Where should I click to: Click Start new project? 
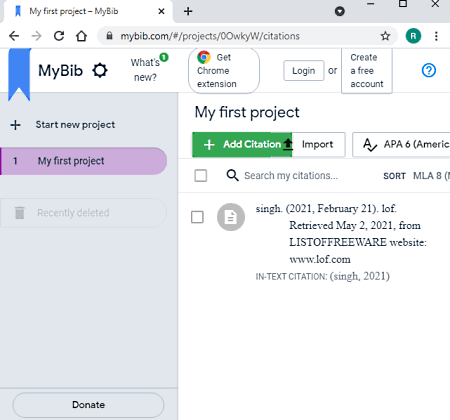(75, 125)
